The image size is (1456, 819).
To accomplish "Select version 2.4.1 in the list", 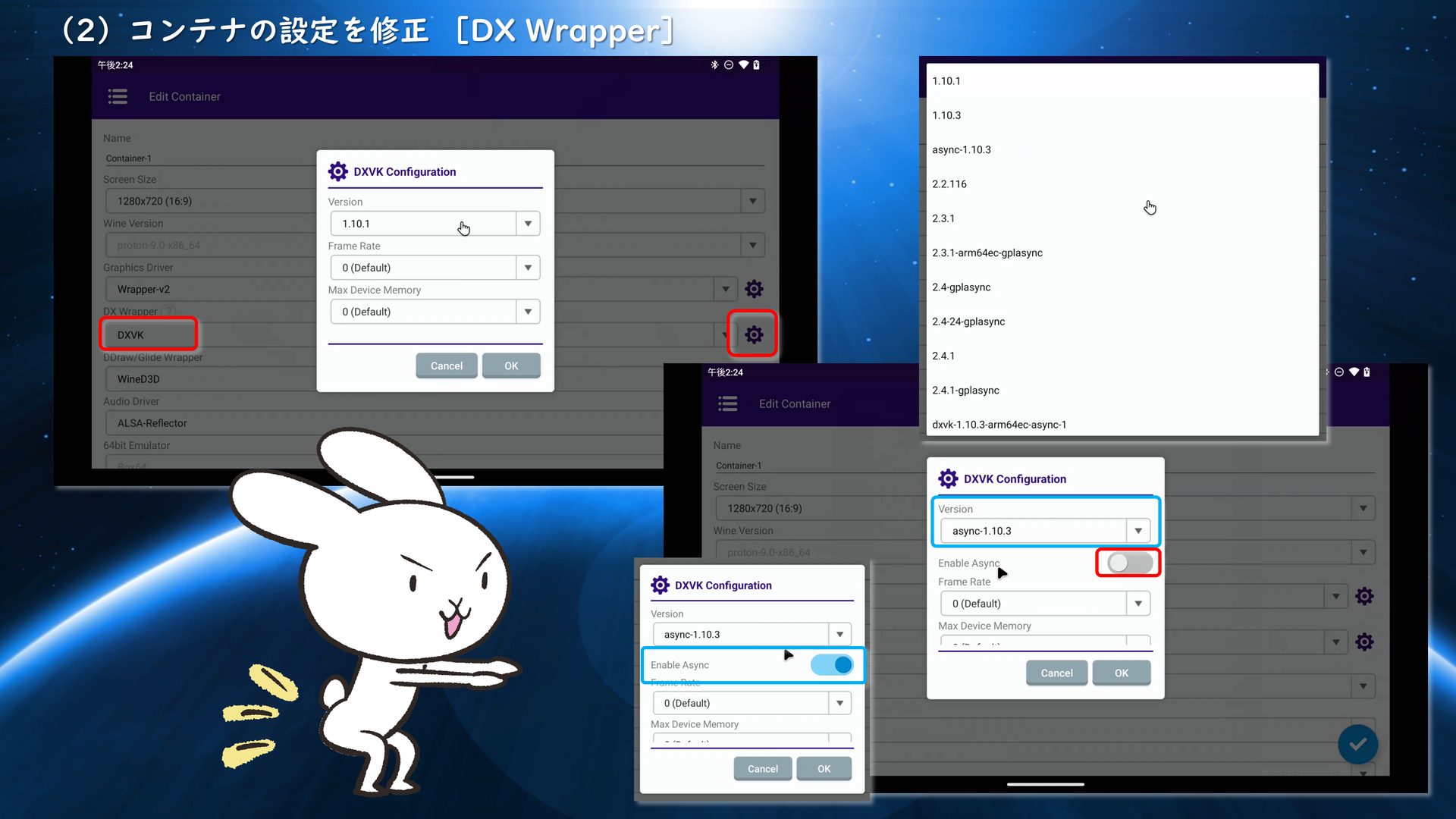I will [x=1122, y=356].
